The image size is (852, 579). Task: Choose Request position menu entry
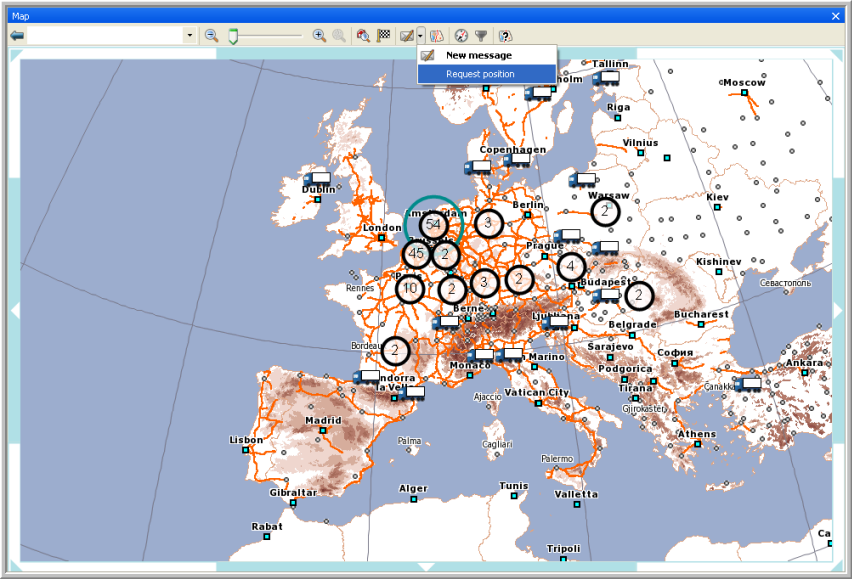coord(480,74)
